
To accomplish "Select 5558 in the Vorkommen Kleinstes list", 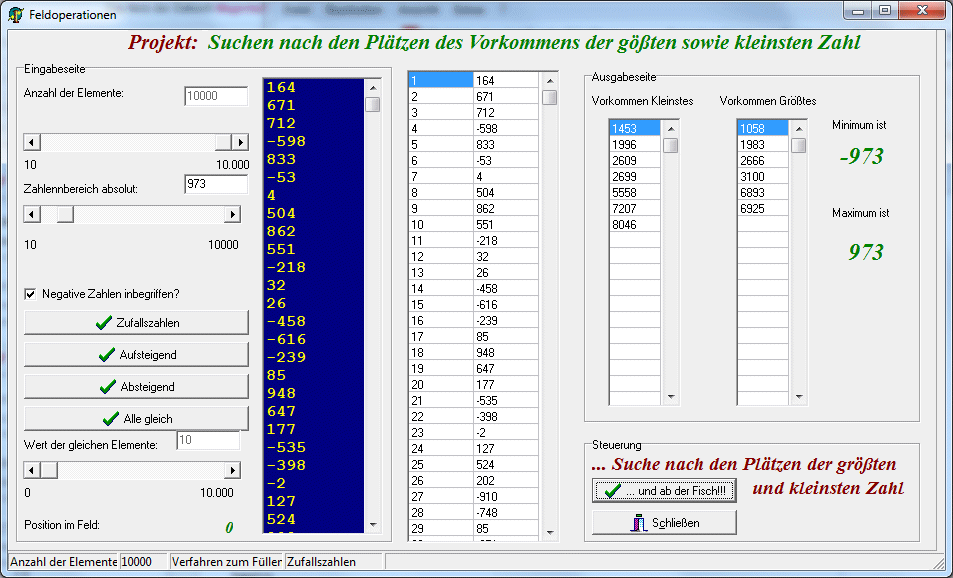I will pyautogui.click(x=635, y=193).
